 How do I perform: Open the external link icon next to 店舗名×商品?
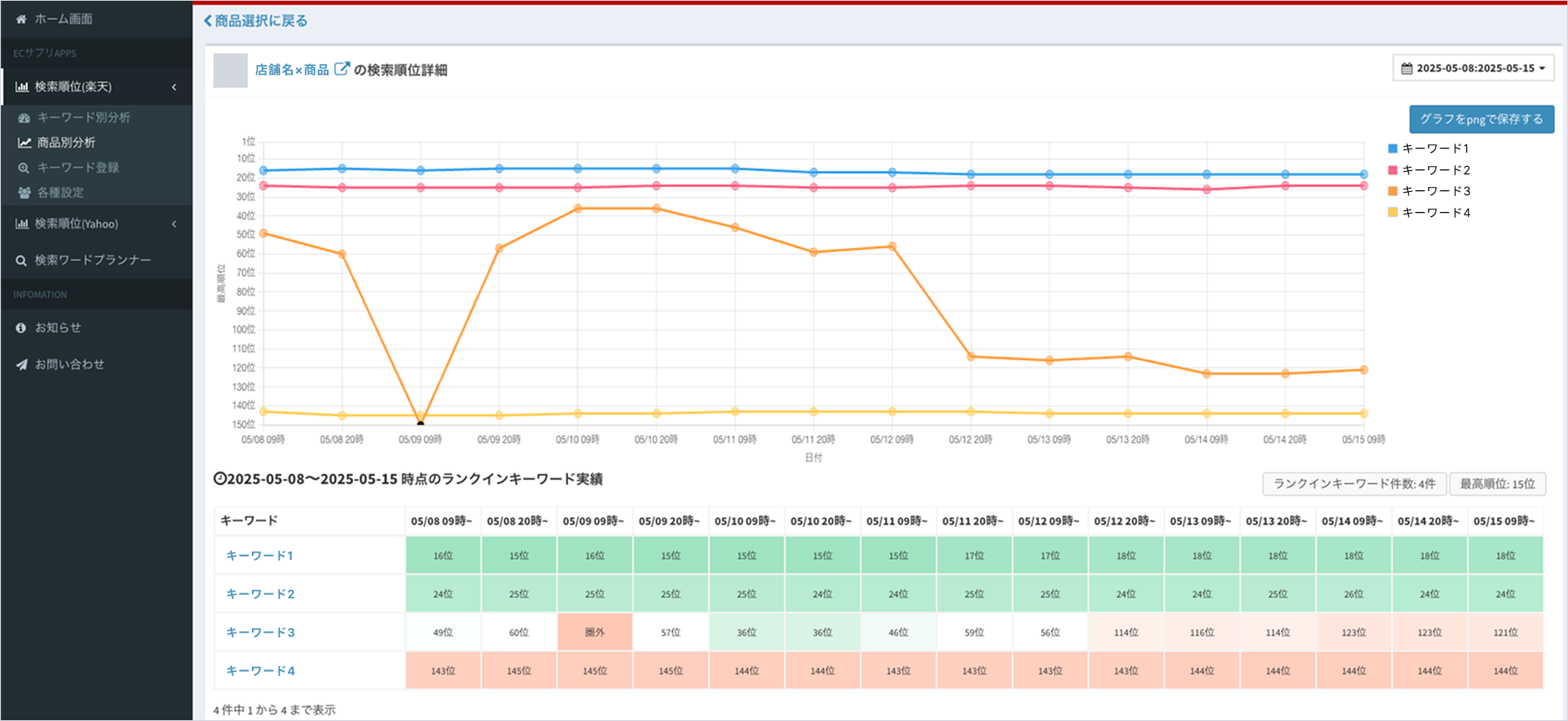[x=341, y=69]
